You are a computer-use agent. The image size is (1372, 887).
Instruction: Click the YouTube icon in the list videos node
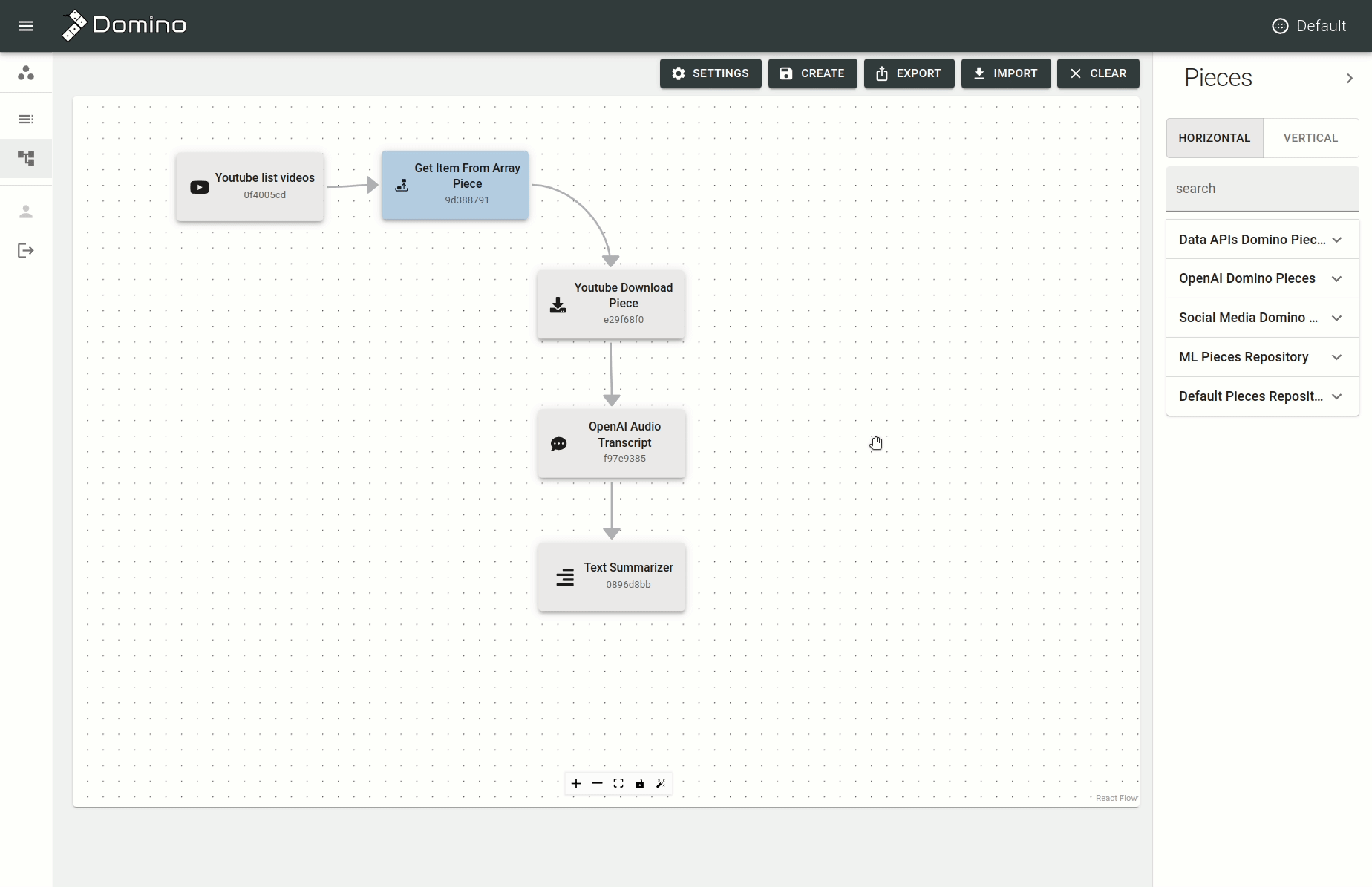(x=199, y=187)
